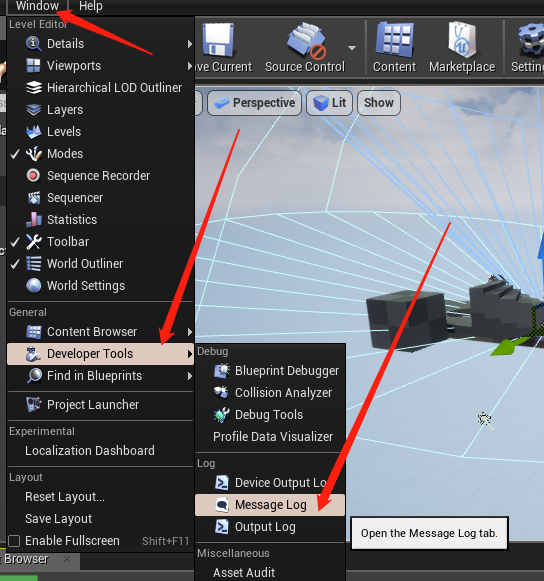Click the Collision Analyzer icon
The height and width of the screenshot is (581, 544).
pos(222,392)
